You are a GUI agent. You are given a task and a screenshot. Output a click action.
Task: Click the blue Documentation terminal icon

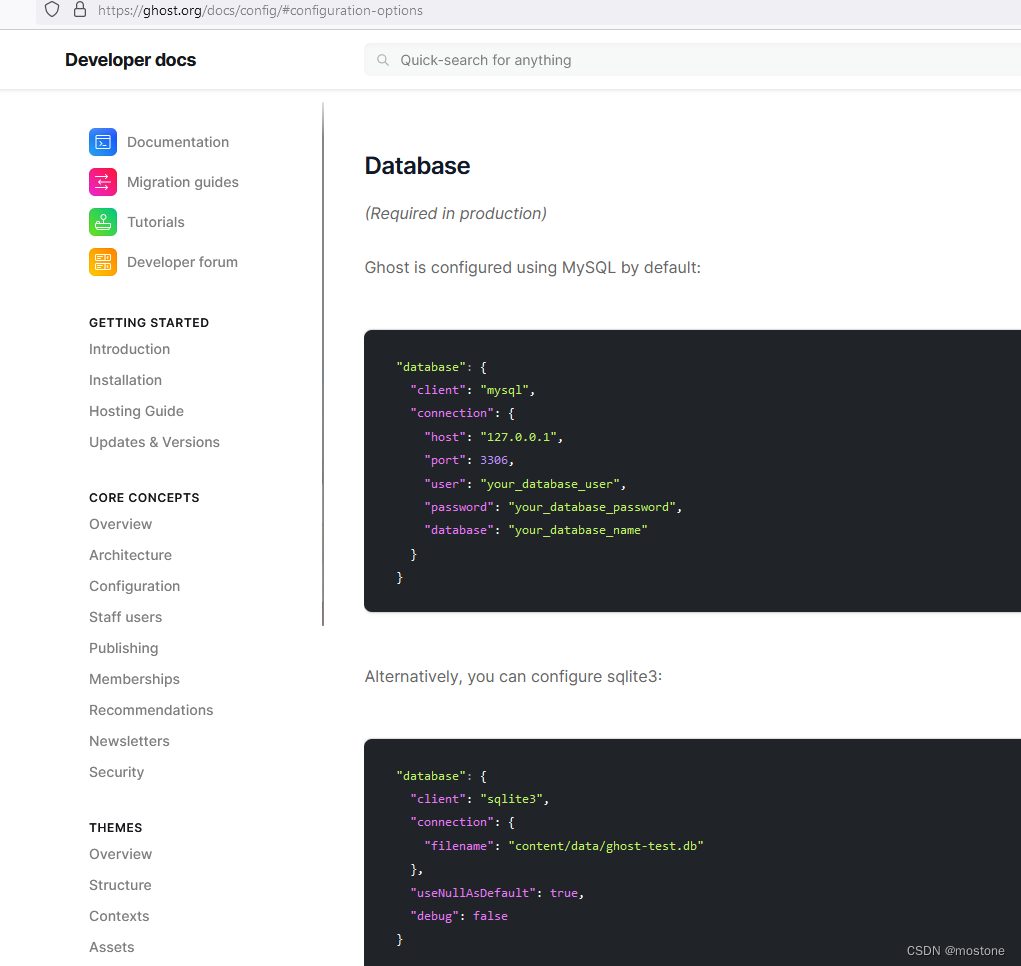103,142
